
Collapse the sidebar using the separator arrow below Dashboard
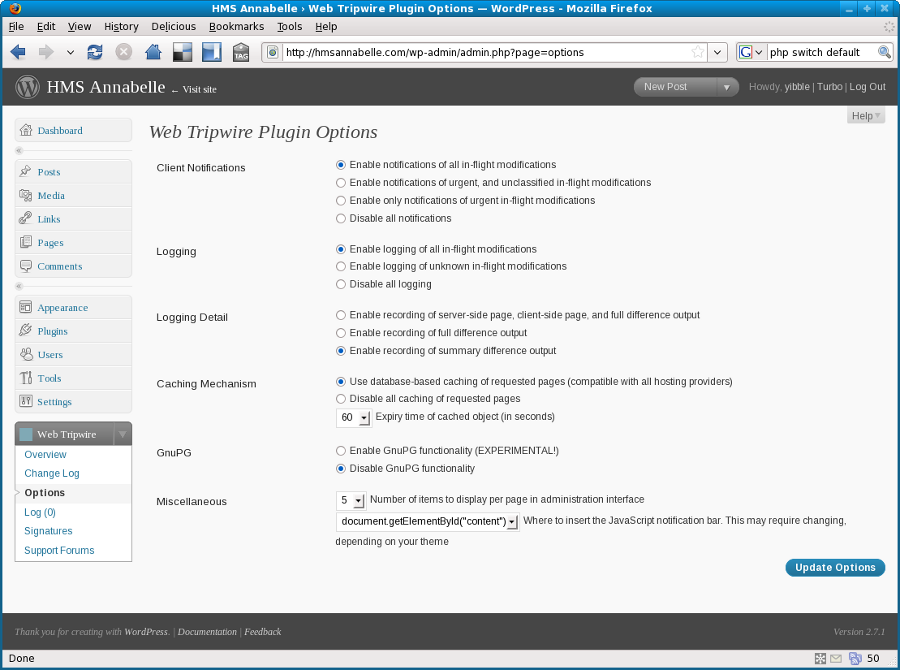click(19, 151)
